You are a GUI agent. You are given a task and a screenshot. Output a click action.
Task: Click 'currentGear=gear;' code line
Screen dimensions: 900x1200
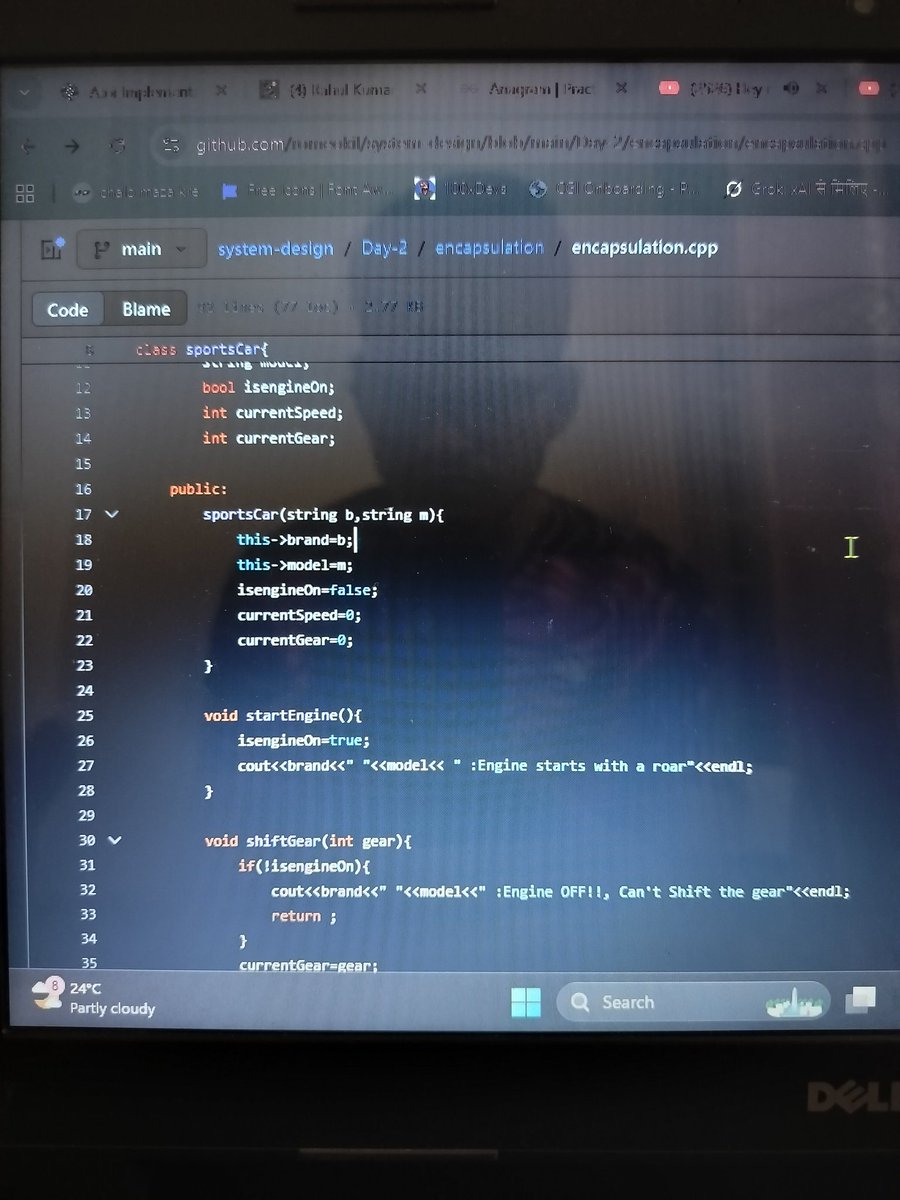coord(308,966)
